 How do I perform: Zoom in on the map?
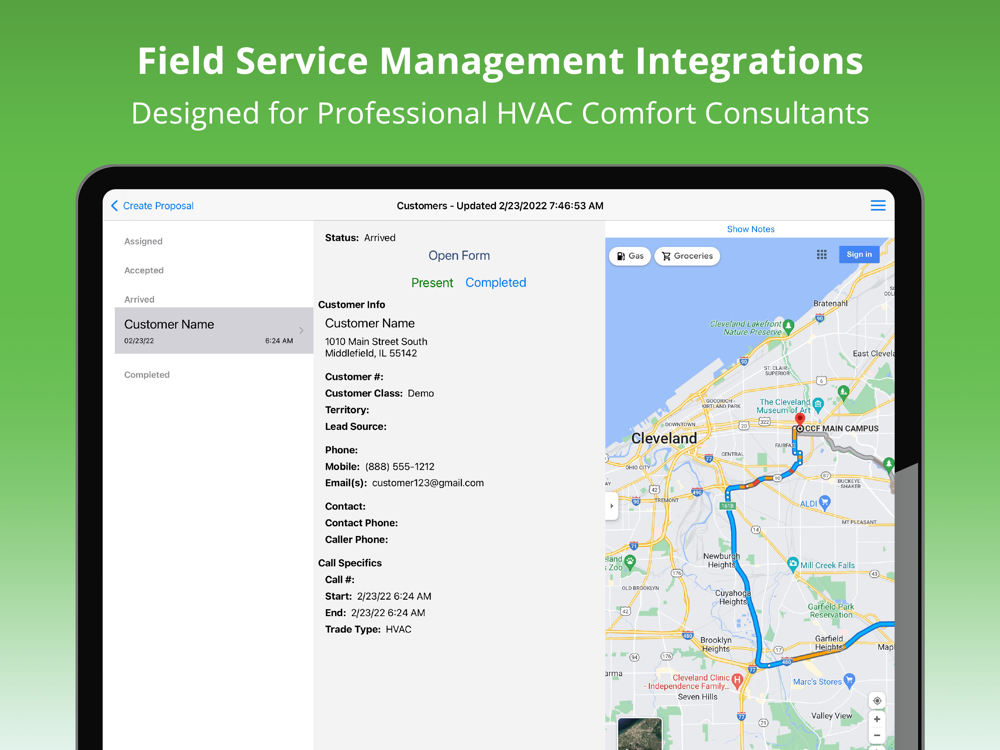pyautogui.click(x=877, y=719)
